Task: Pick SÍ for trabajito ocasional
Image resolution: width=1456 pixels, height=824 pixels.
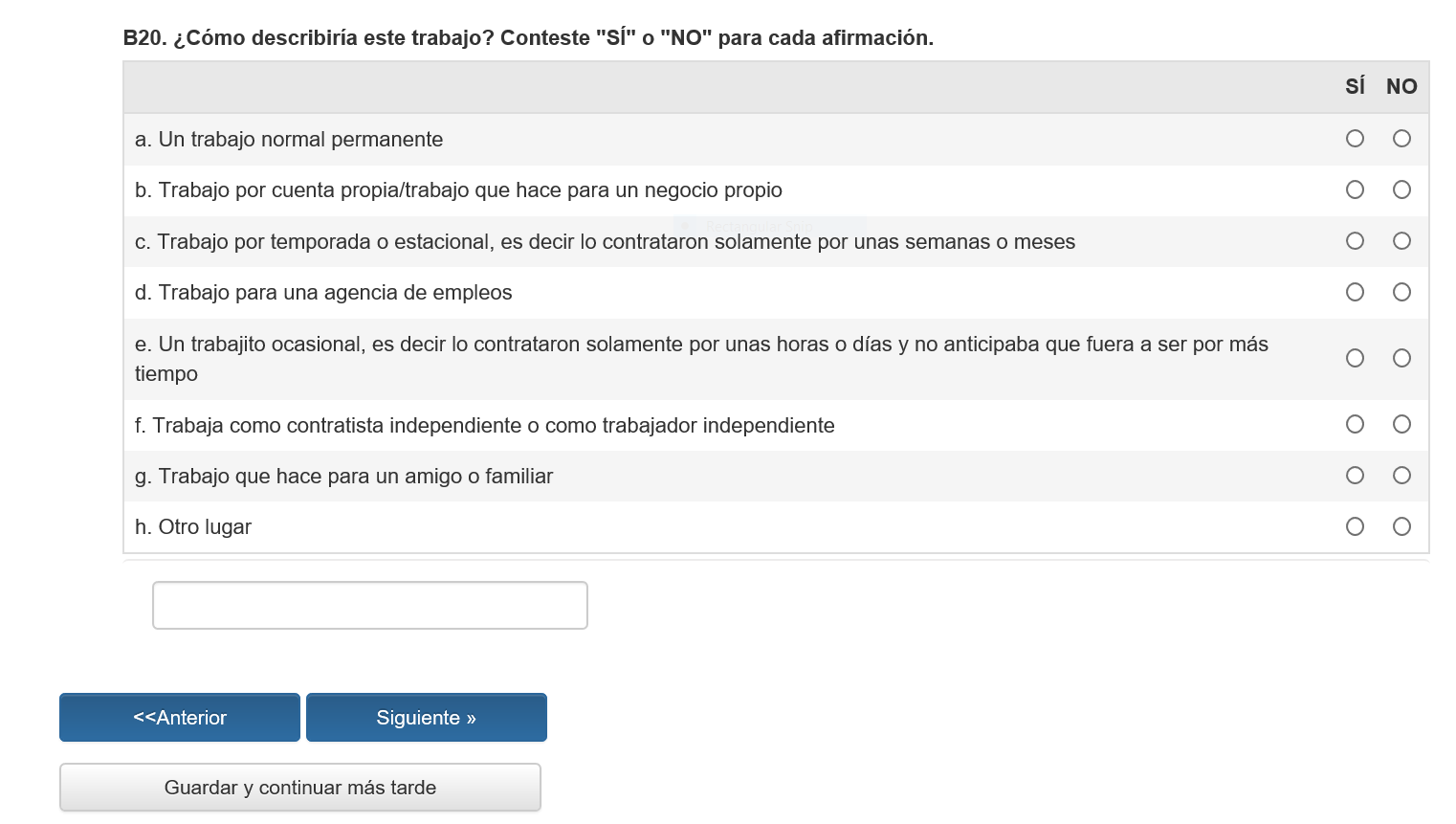Action: [x=1355, y=358]
